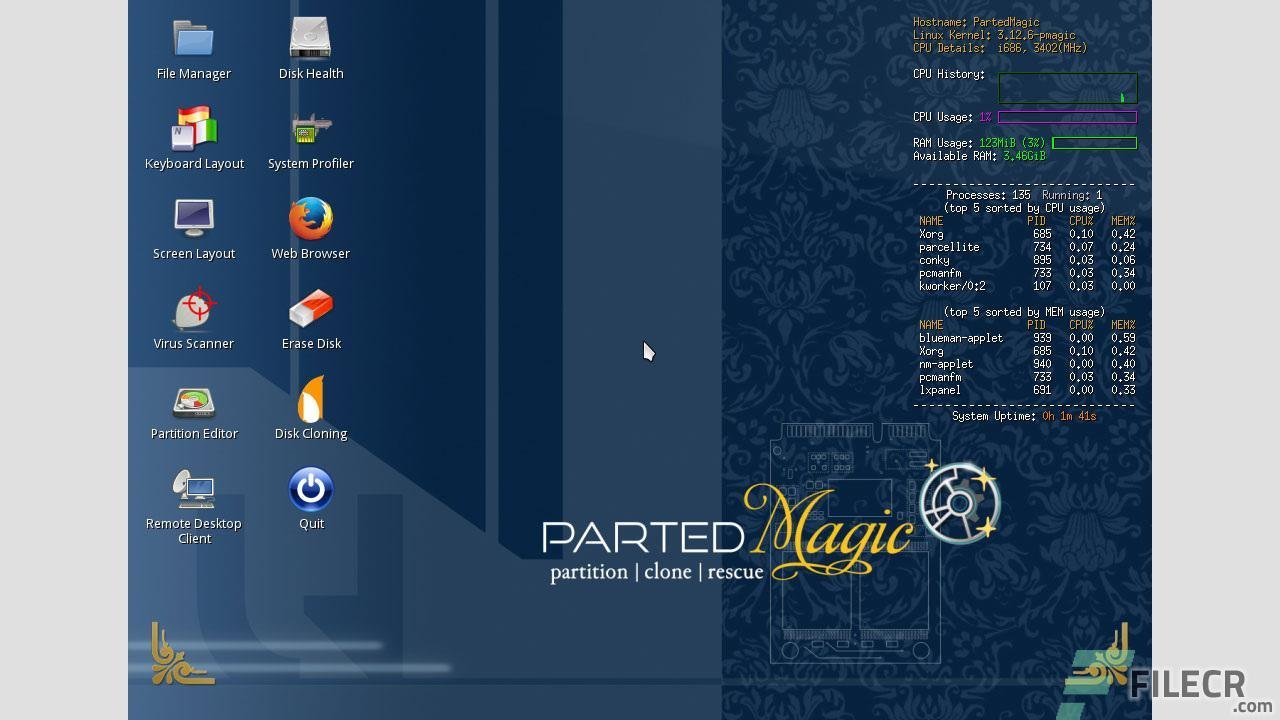This screenshot has height=720, width=1280.
Task: Open the File Manager
Action: [x=192, y=38]
